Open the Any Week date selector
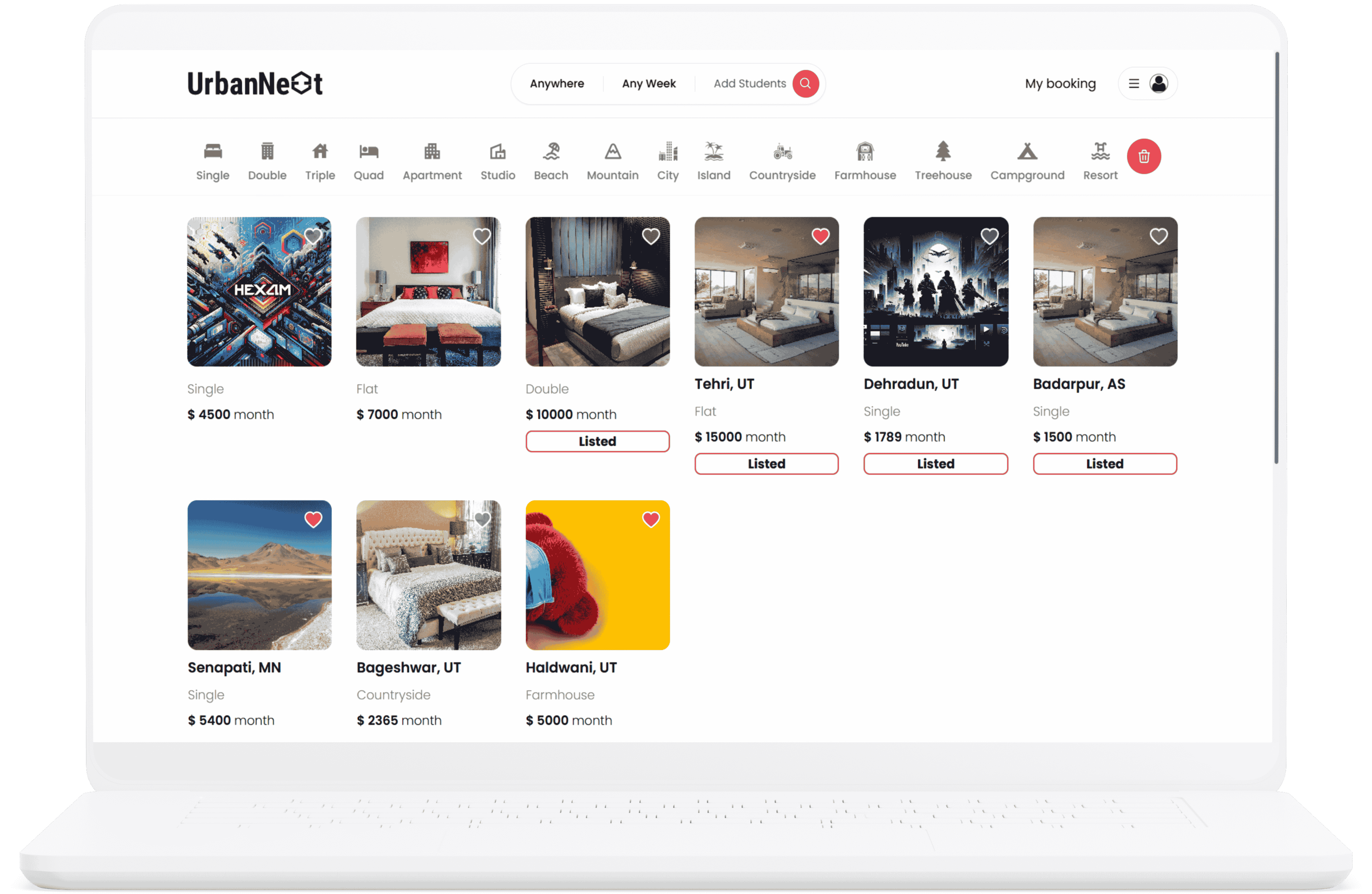The width and height of the screenshot is (1372, 894). pos(648,84)
